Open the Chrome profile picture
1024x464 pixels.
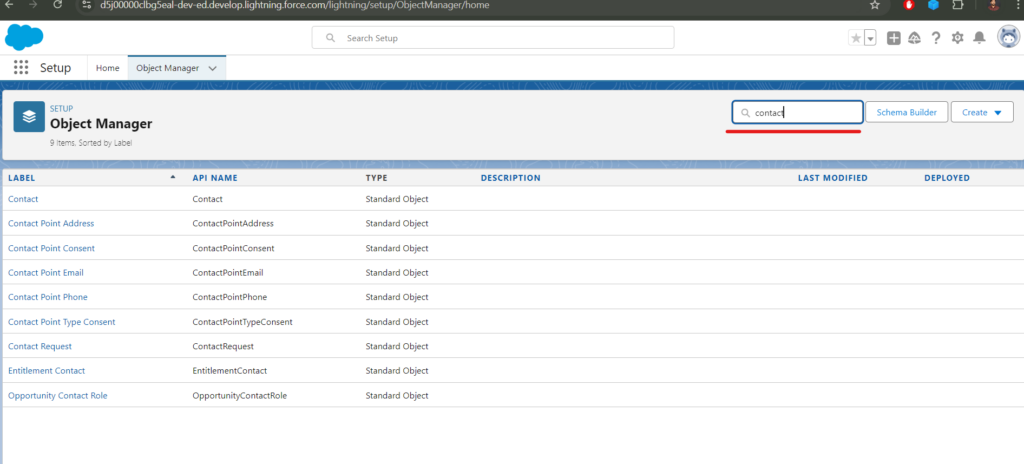[993, 5]
